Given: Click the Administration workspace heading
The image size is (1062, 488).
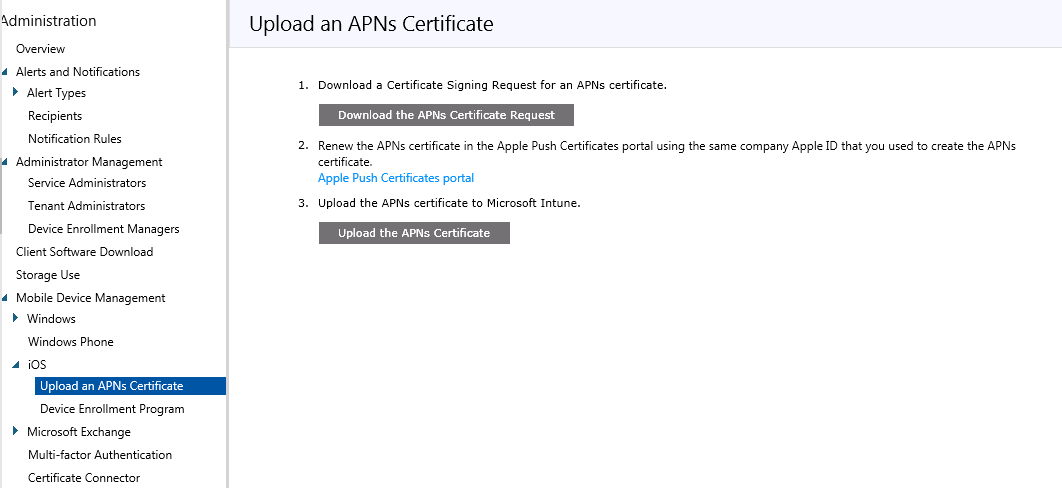Looking at the screenshot, I should pyautogui.click(x=49, y=21).
